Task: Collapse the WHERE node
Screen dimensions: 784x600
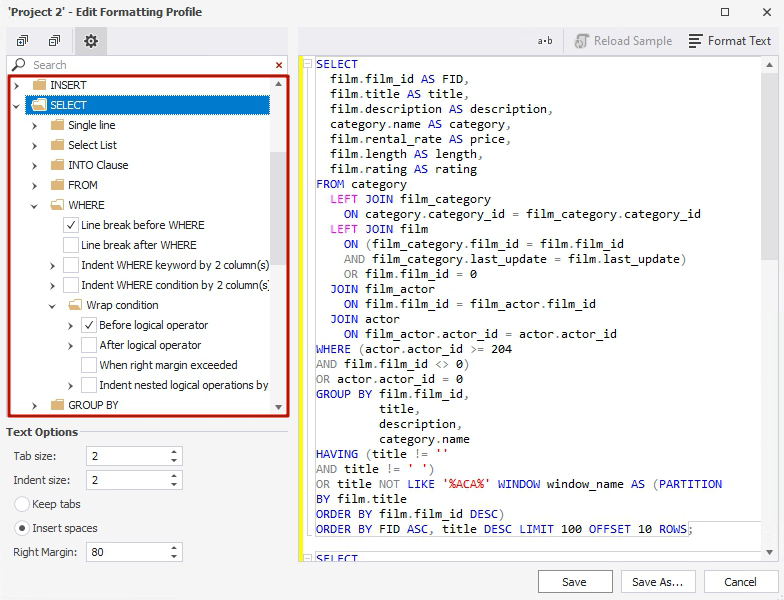Action: (x=34, y=206)
